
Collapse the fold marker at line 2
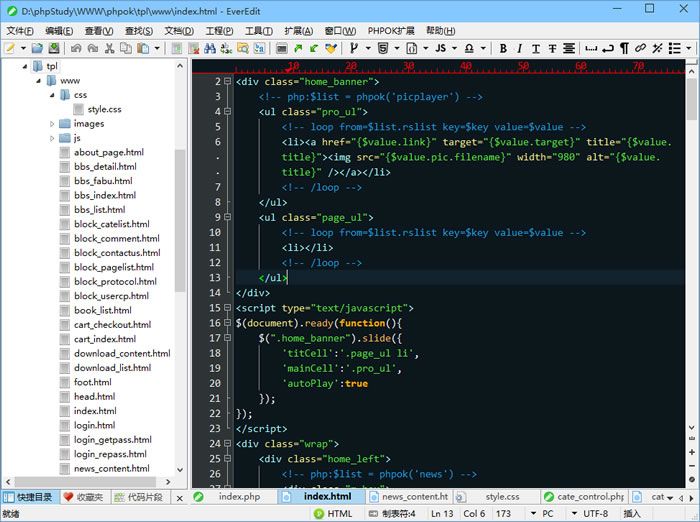(x=228, y=82)
